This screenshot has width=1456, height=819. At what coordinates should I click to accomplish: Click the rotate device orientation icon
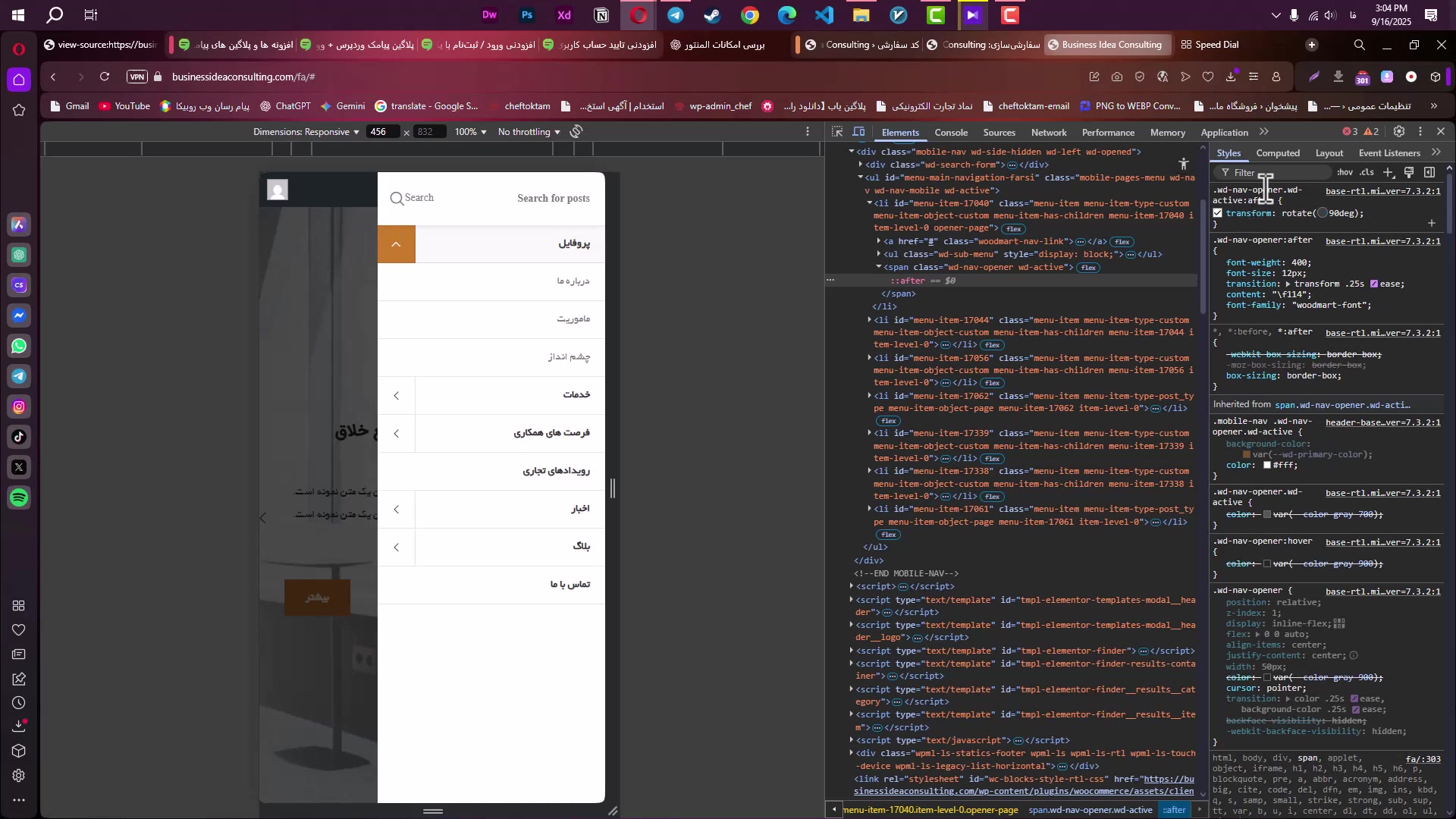[x=576, y=132]
